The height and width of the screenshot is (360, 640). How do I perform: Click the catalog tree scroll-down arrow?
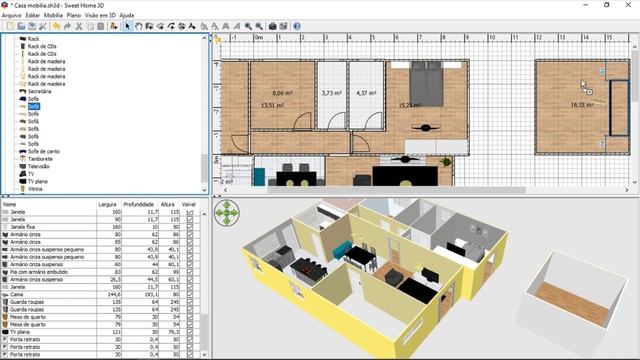pos(204,190)
